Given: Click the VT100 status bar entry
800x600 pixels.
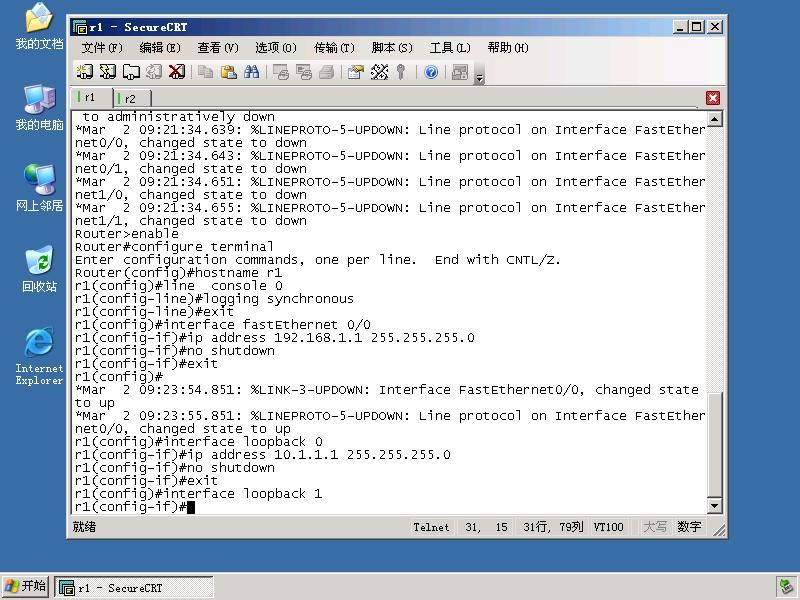Looking at the screenshot, I should point(608,527).
